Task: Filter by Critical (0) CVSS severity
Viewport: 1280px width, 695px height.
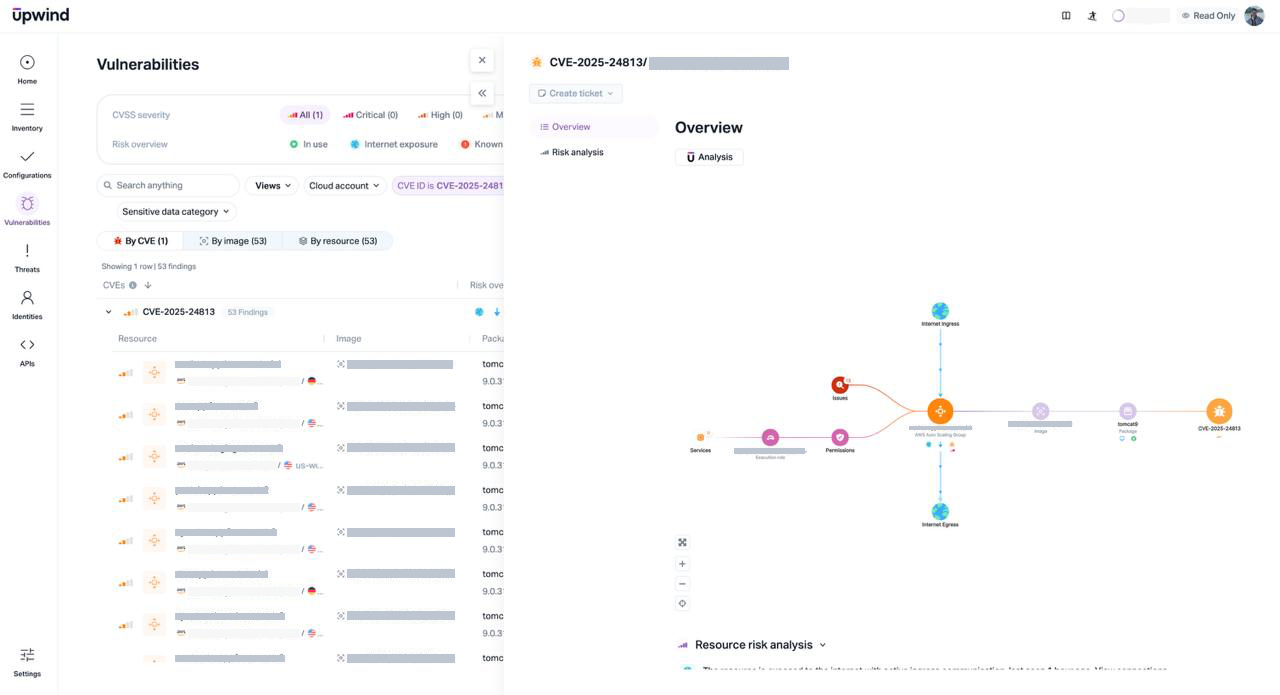Action: pyautogui.click(x=370, y=115)
